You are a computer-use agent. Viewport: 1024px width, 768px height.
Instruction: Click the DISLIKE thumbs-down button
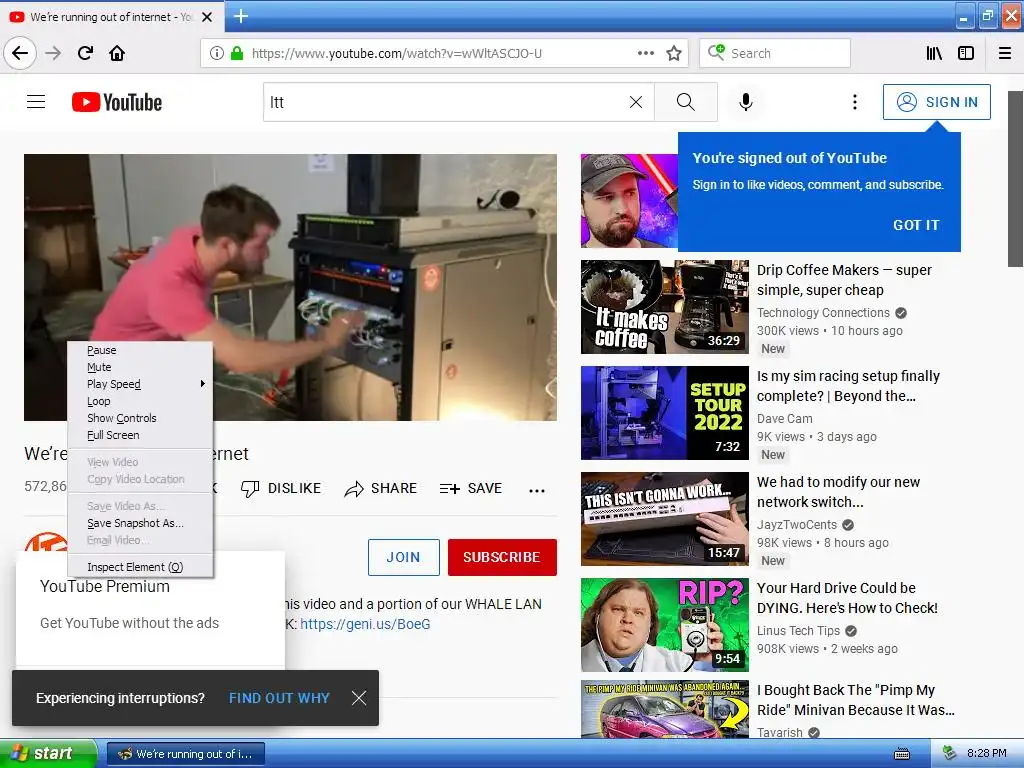281,488
